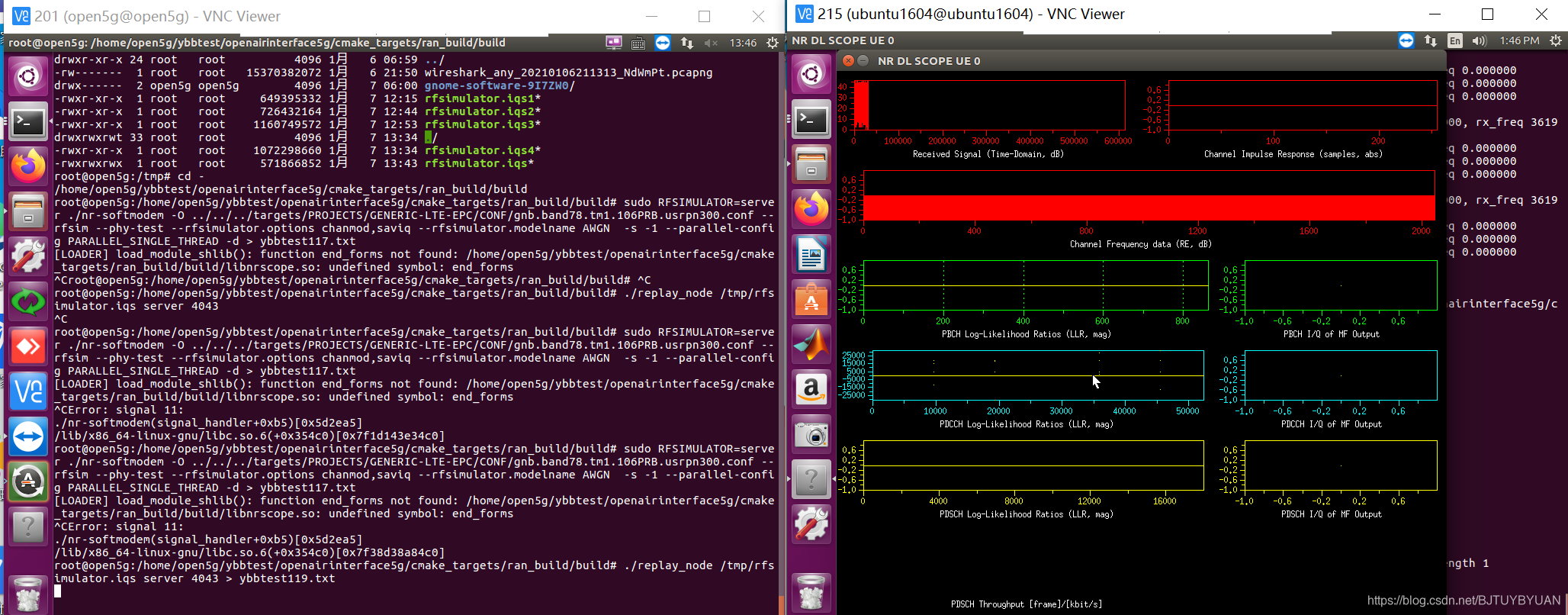
Task: Click rfsimulator.iqs1 in the terminal listing
Action: (480, 98)
